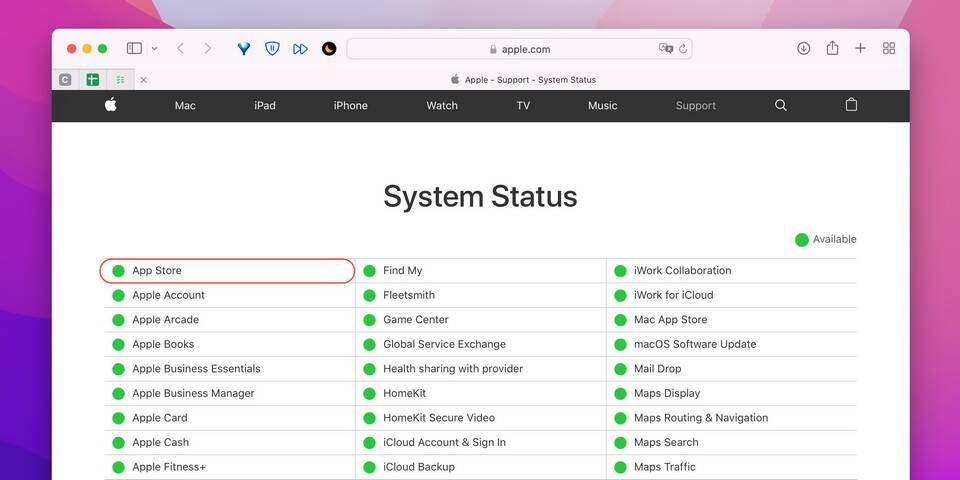Show the downloads list
The image size is (960, 480).
pos(803,48)
